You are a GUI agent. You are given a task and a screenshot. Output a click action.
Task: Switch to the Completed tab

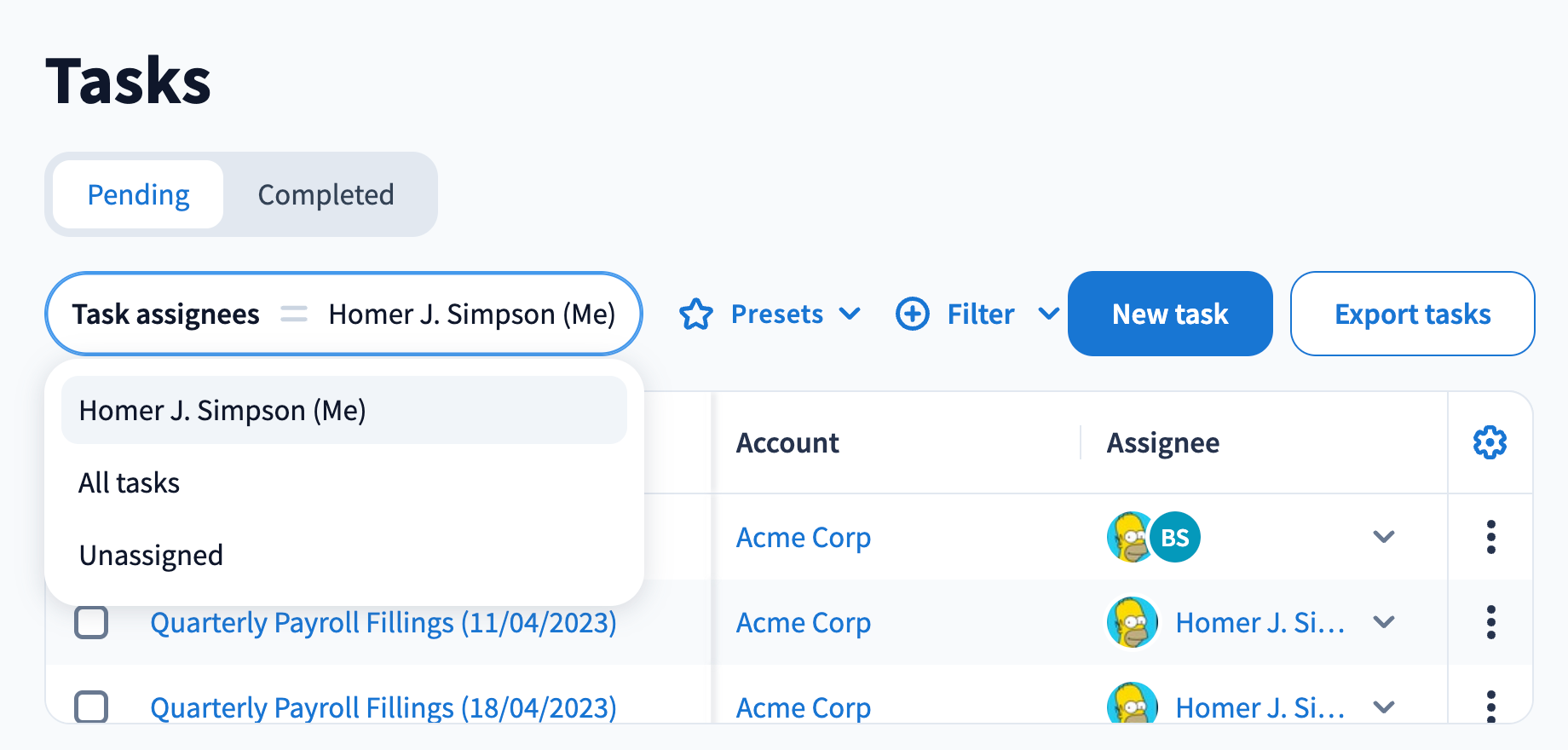tap(326, 195)
